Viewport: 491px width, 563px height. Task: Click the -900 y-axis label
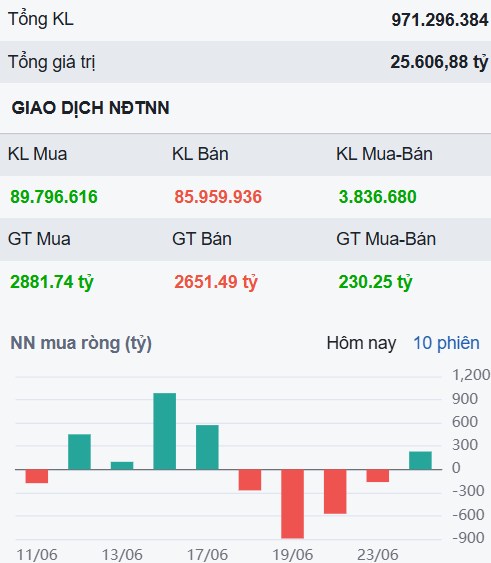[468, 538]
